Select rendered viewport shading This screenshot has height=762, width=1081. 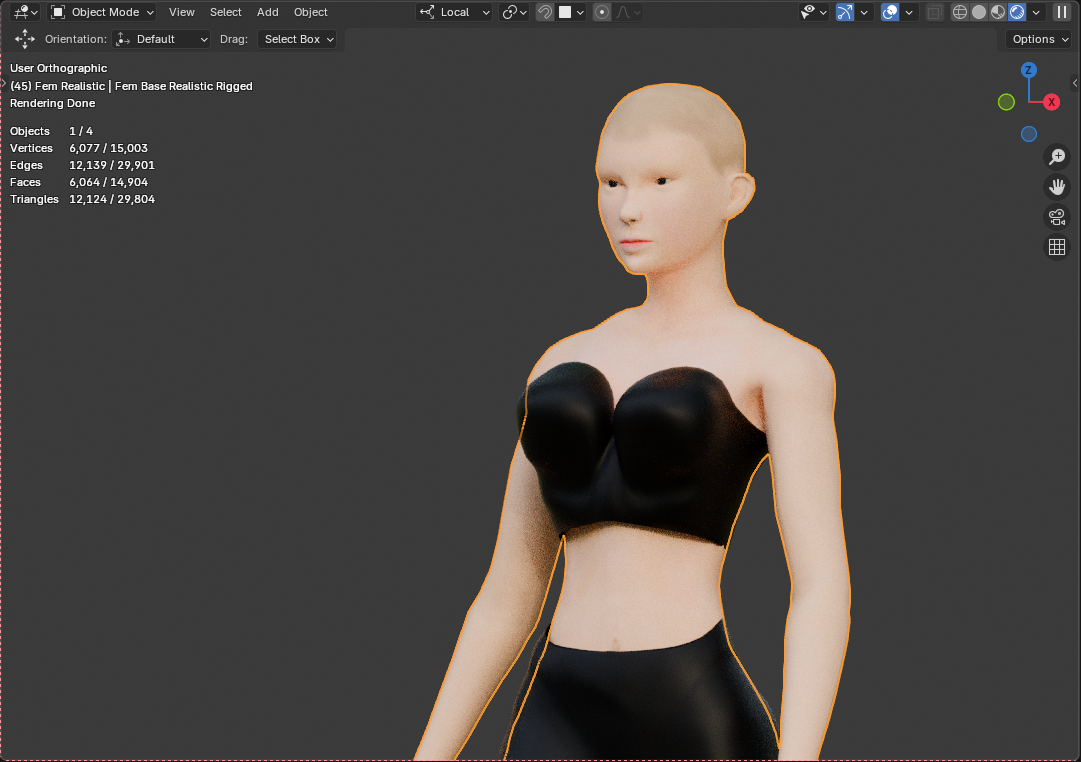click(1017, 12)
